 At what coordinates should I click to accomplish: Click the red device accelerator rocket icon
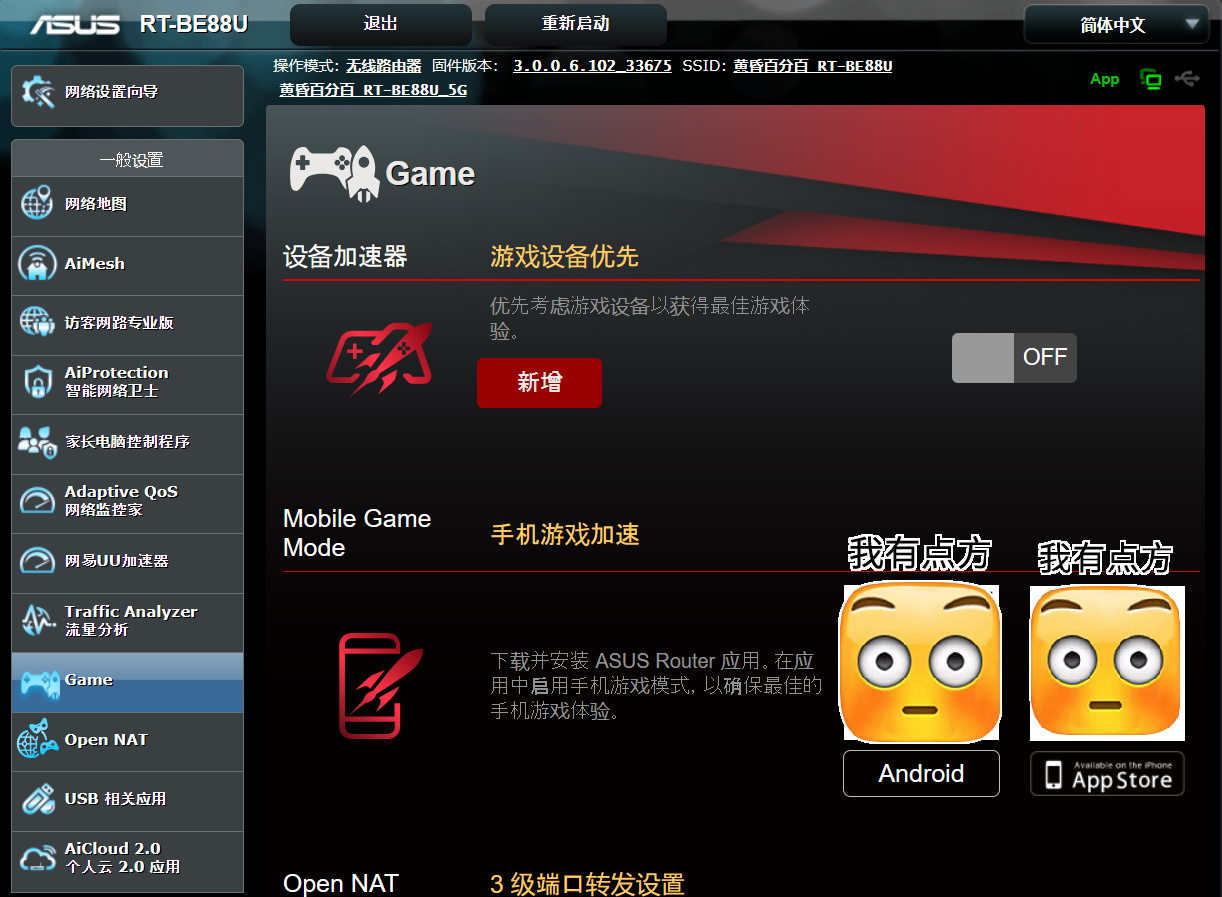(379, 357)
